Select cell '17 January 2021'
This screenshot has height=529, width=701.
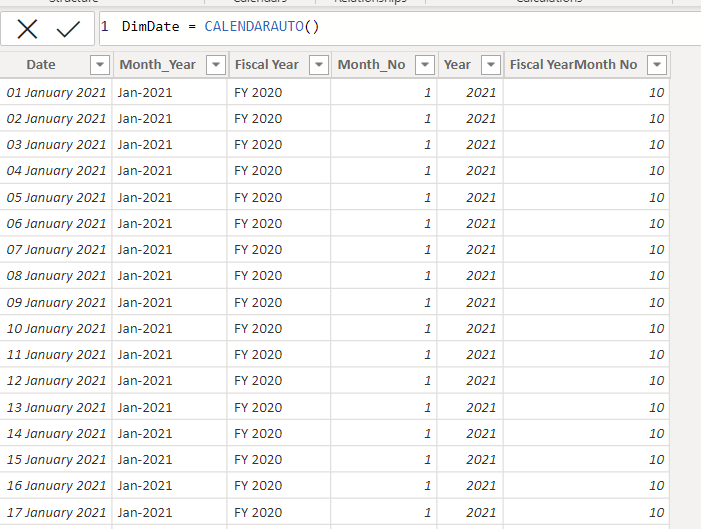point(56,512)
